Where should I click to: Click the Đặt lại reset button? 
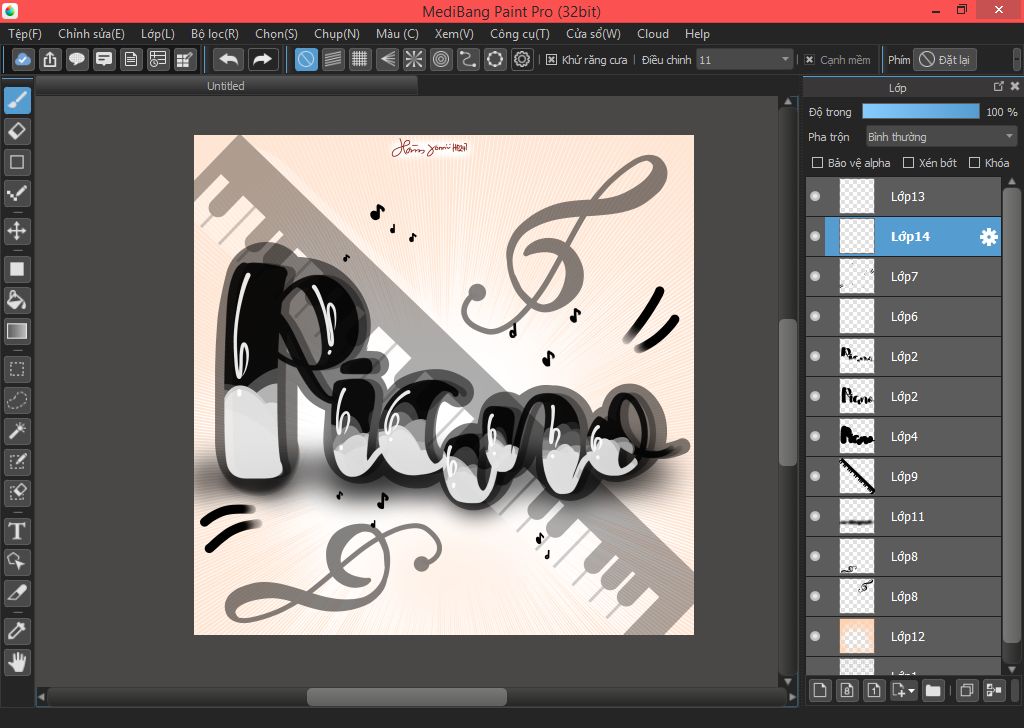point(944,59)
